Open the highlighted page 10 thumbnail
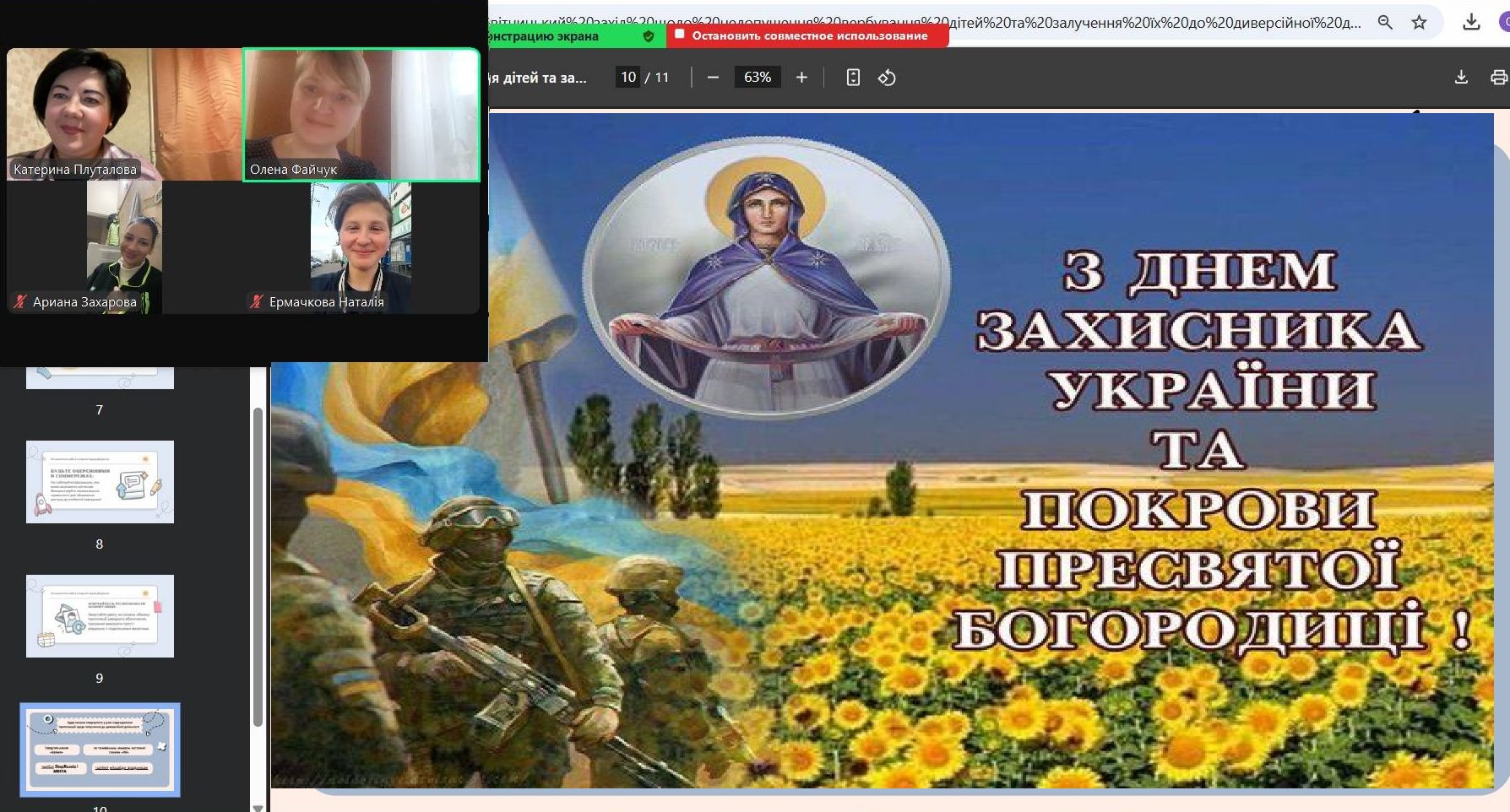 100,750
